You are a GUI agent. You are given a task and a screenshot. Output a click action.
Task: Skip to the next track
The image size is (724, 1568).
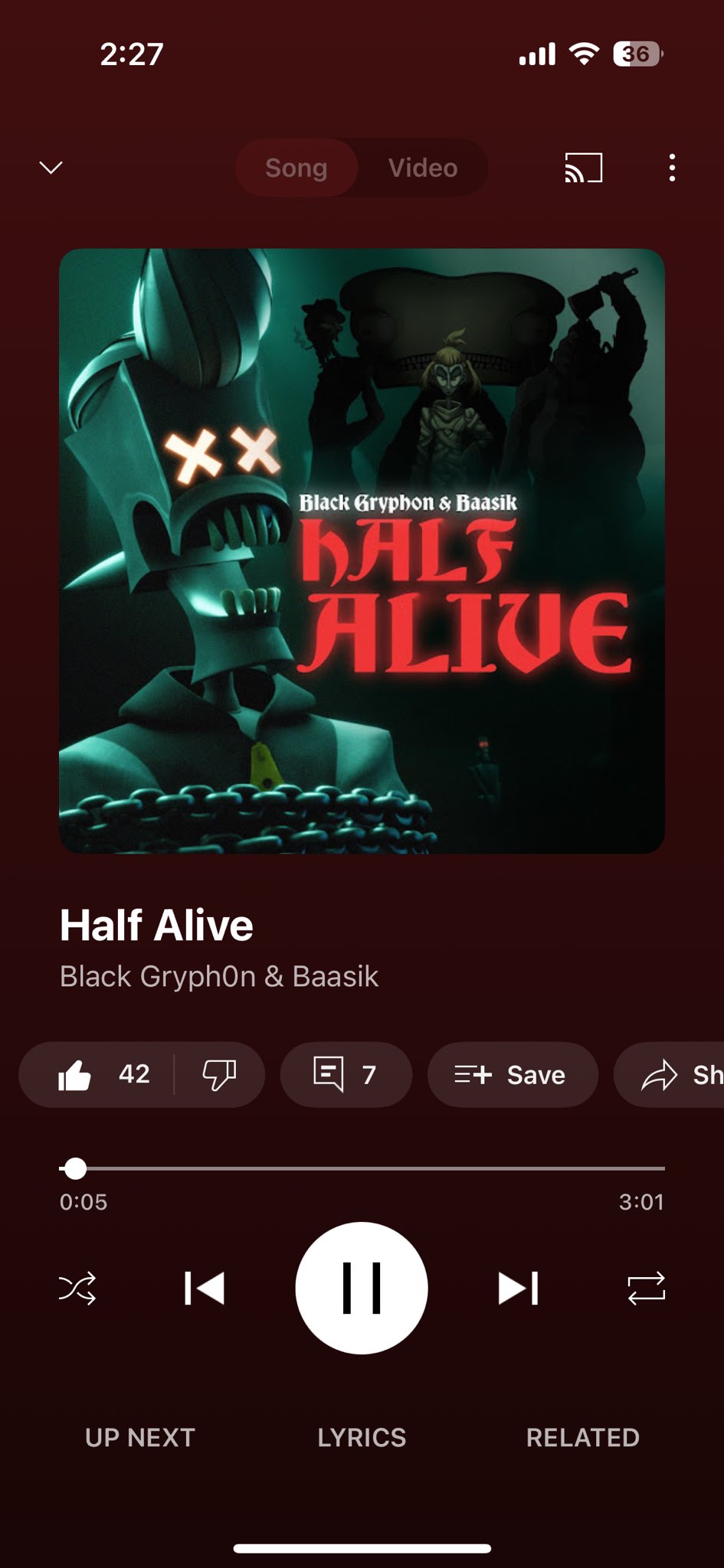tap(519, 1288)
